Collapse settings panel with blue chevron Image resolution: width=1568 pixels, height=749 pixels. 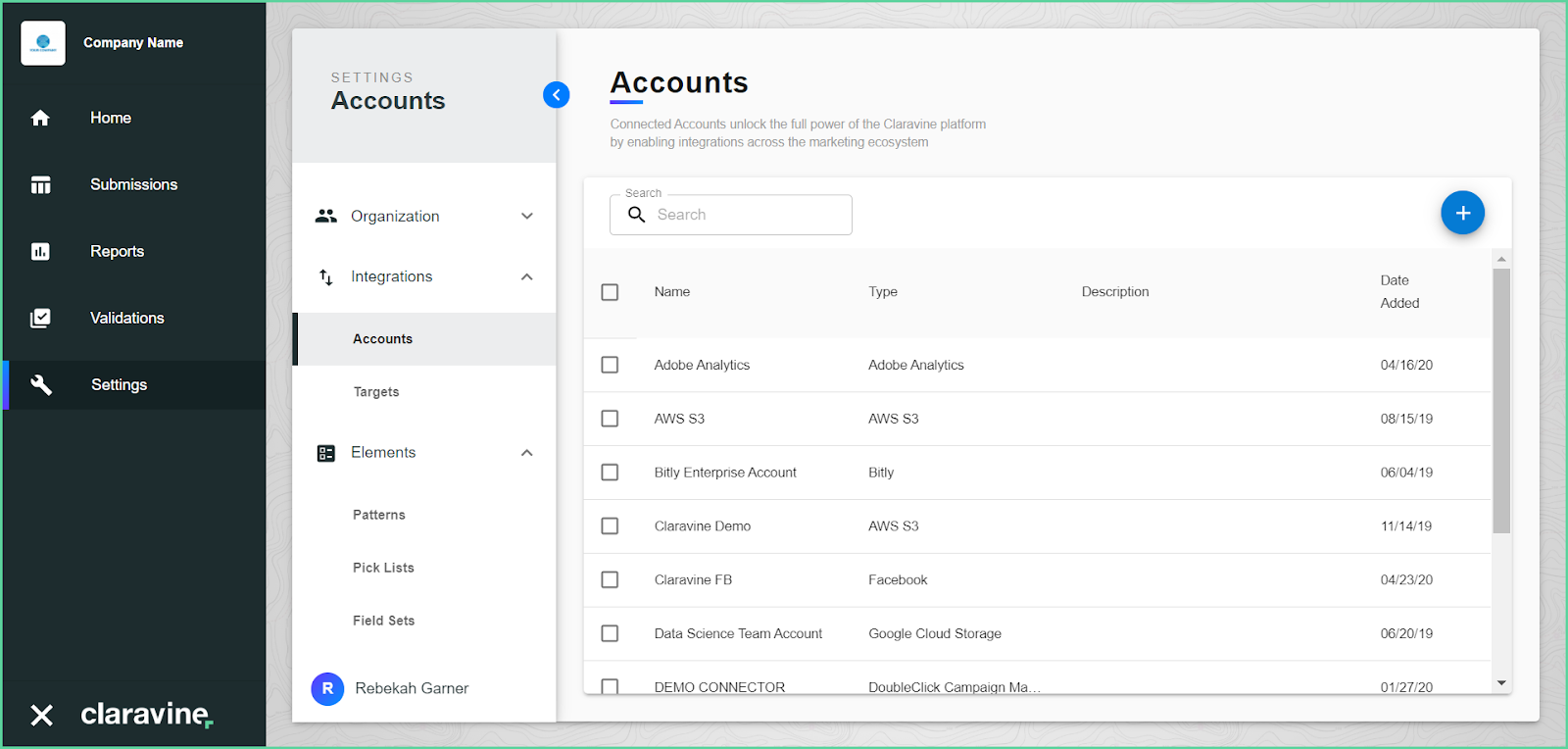click(556, 95)
